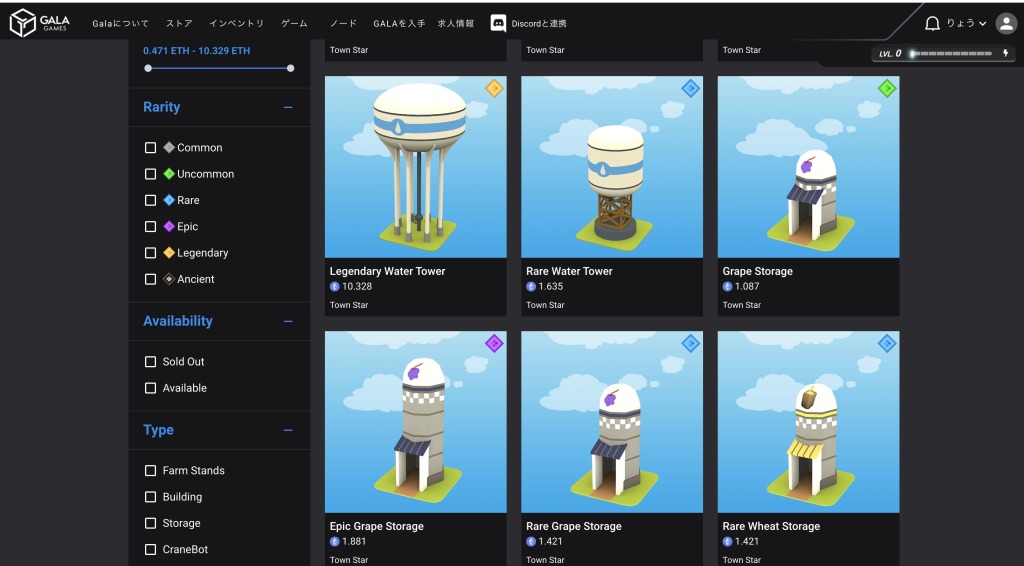Viewport: 1024px width, 566px height.
Task: Open the ノード menu item
Action: click(344, 24)
